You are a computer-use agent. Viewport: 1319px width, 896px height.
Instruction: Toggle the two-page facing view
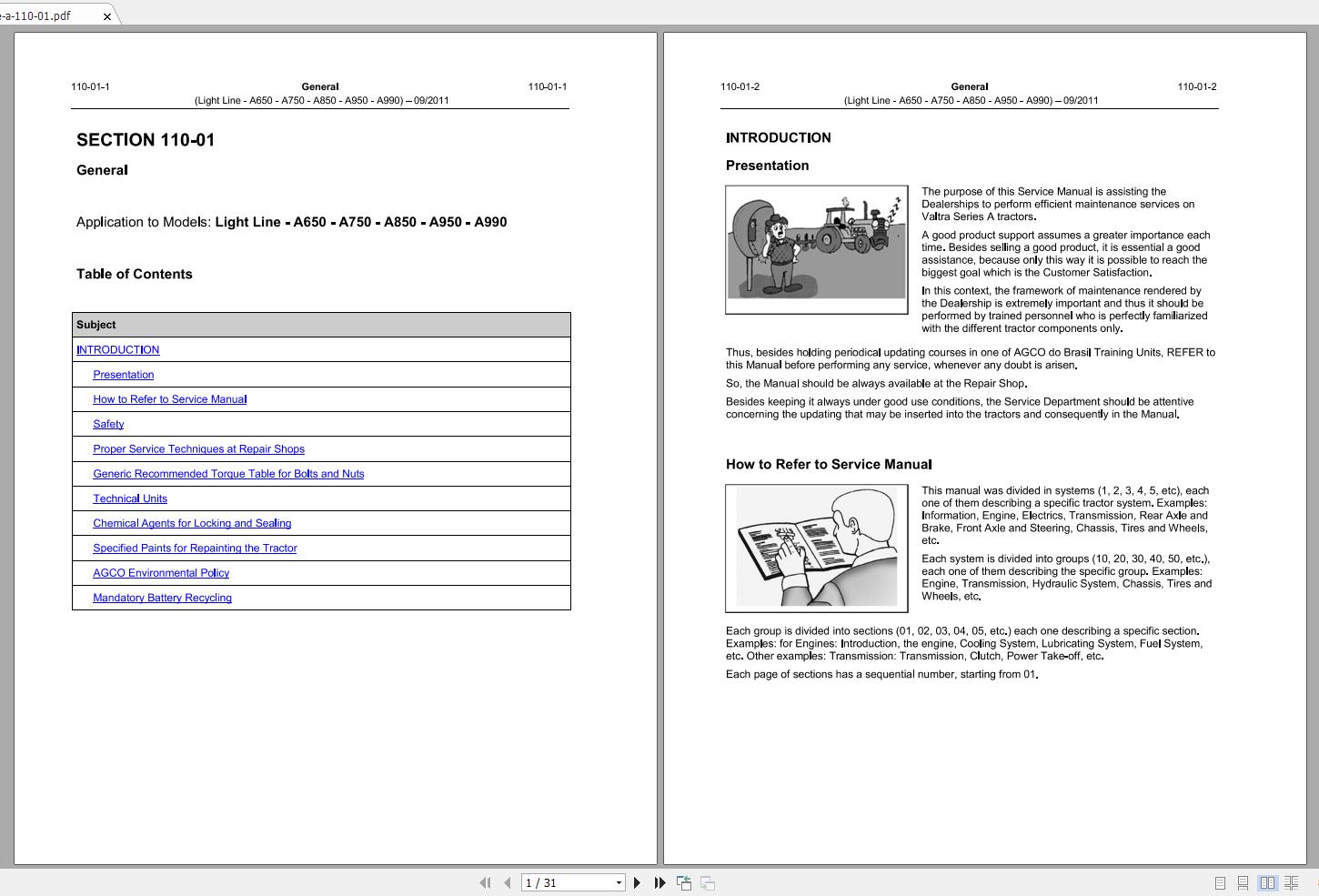(1267, 883)
